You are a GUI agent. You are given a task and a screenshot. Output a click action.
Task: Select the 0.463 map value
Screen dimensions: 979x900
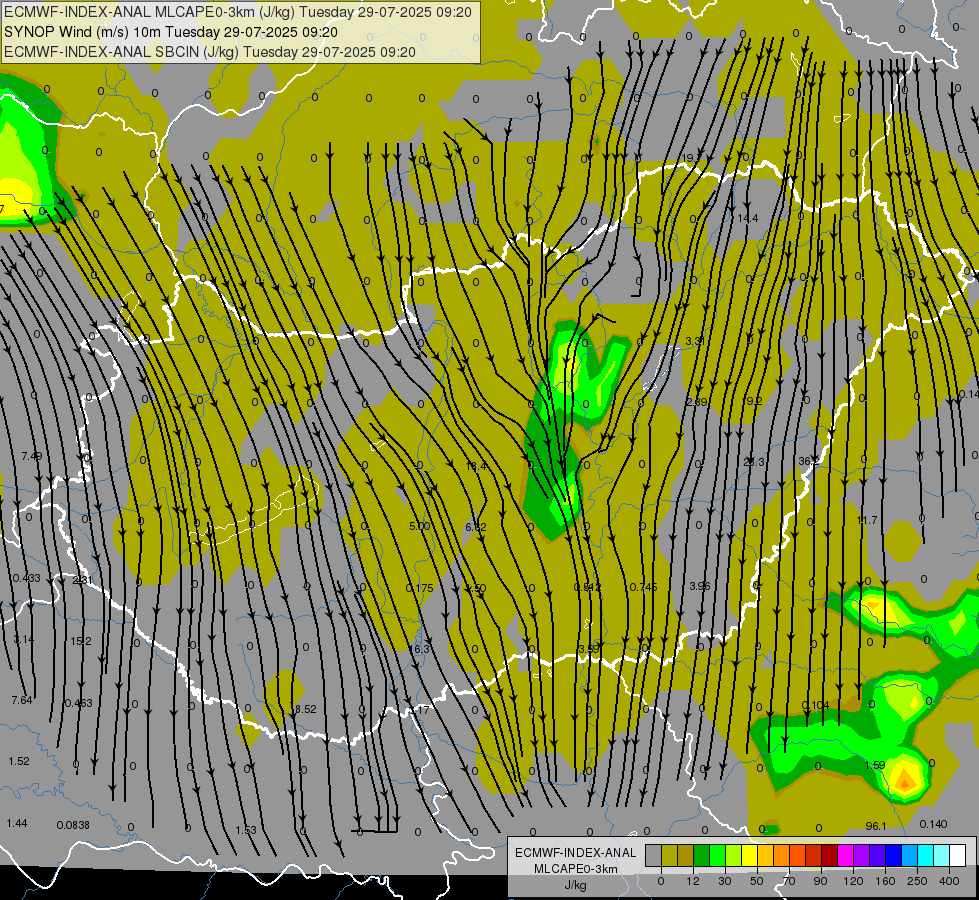coord(79,703)
